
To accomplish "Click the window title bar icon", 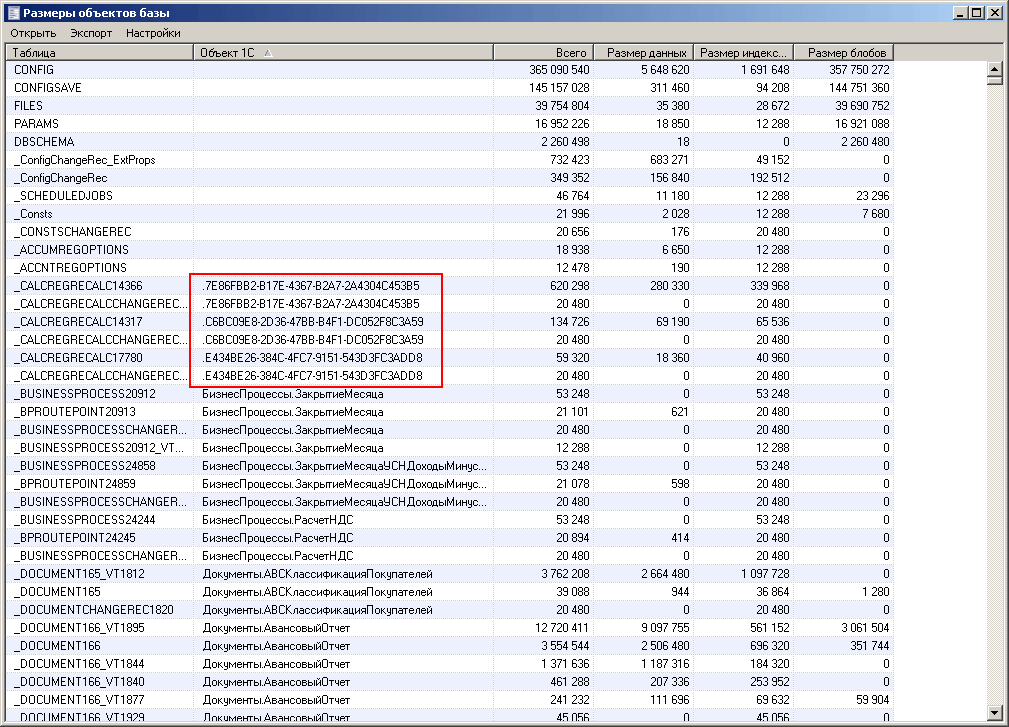I will (x=13, y=13).
